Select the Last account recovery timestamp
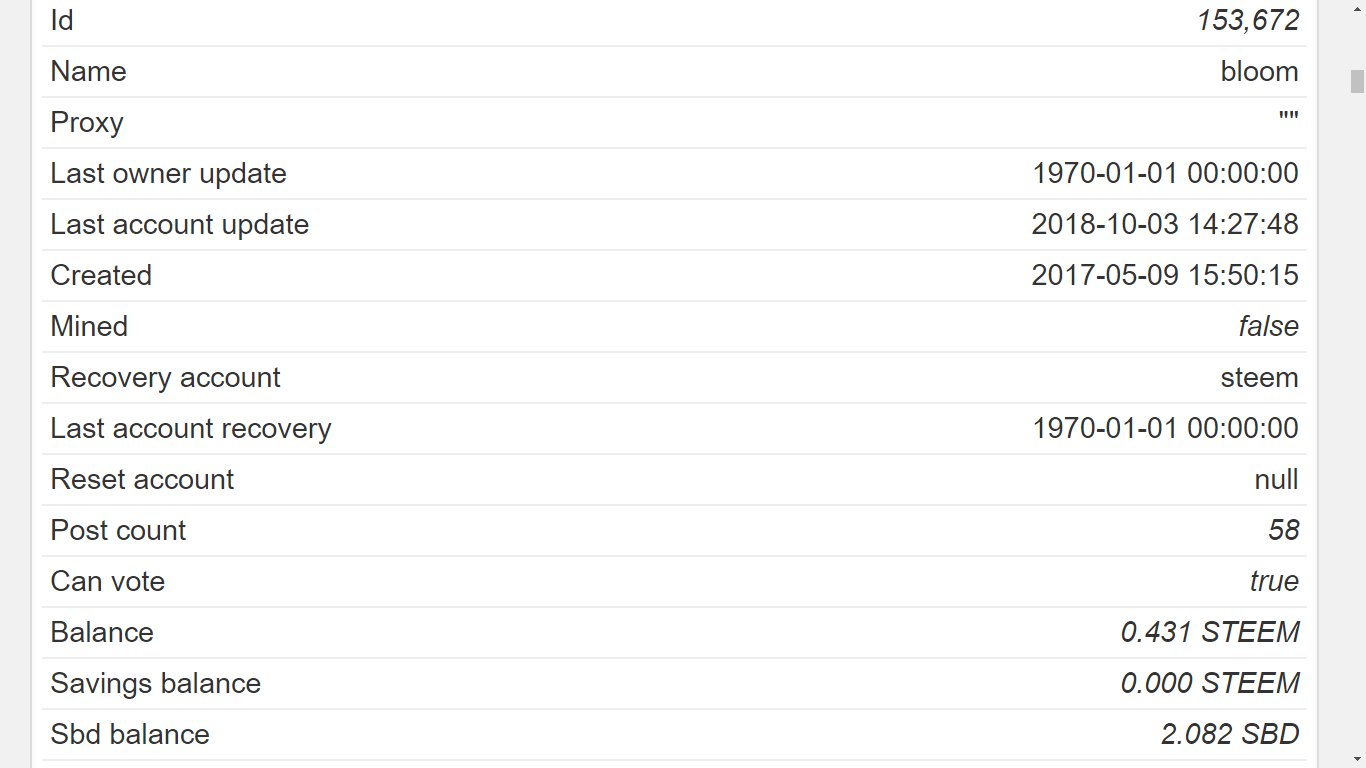 [1165, 428]
